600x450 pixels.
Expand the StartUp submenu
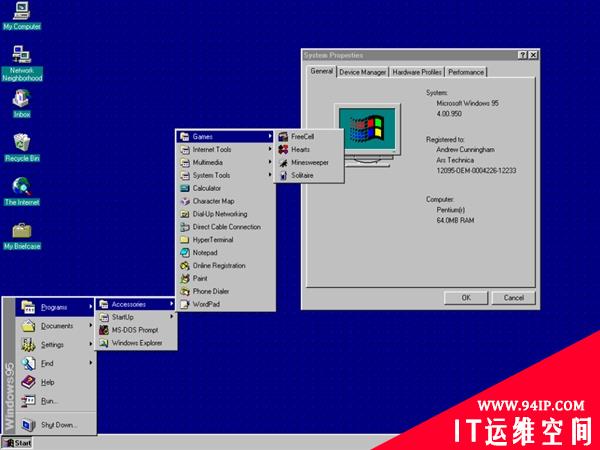pos(136,317)
